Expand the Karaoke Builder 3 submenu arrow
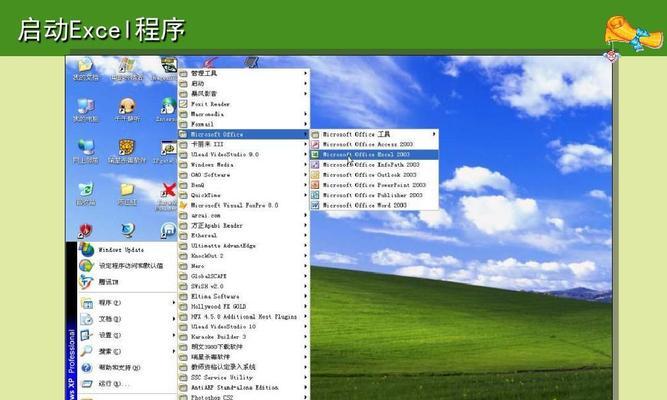The height and width of the screenshot is (400, 667). [x=305, y=337]
